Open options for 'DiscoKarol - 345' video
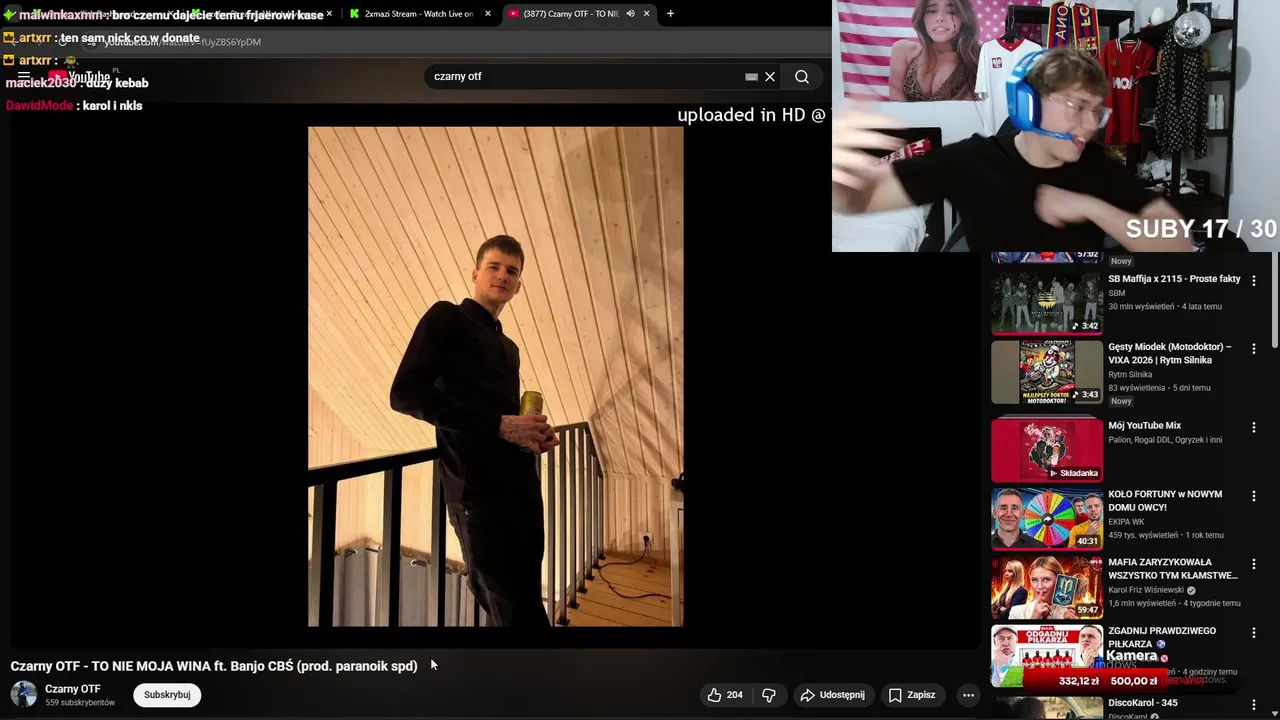The height and width of the screenshot is (720, 1280). pyautogui.click(x=1253, y=705)
